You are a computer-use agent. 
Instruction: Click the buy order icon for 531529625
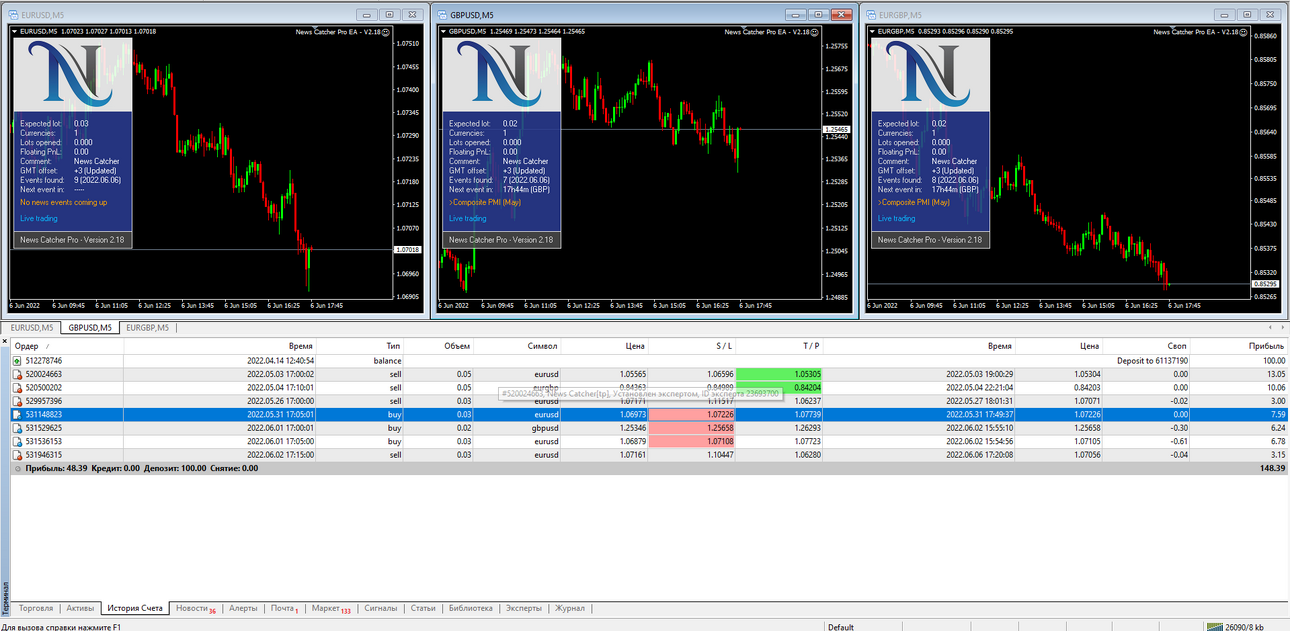(x=17, y=428)
